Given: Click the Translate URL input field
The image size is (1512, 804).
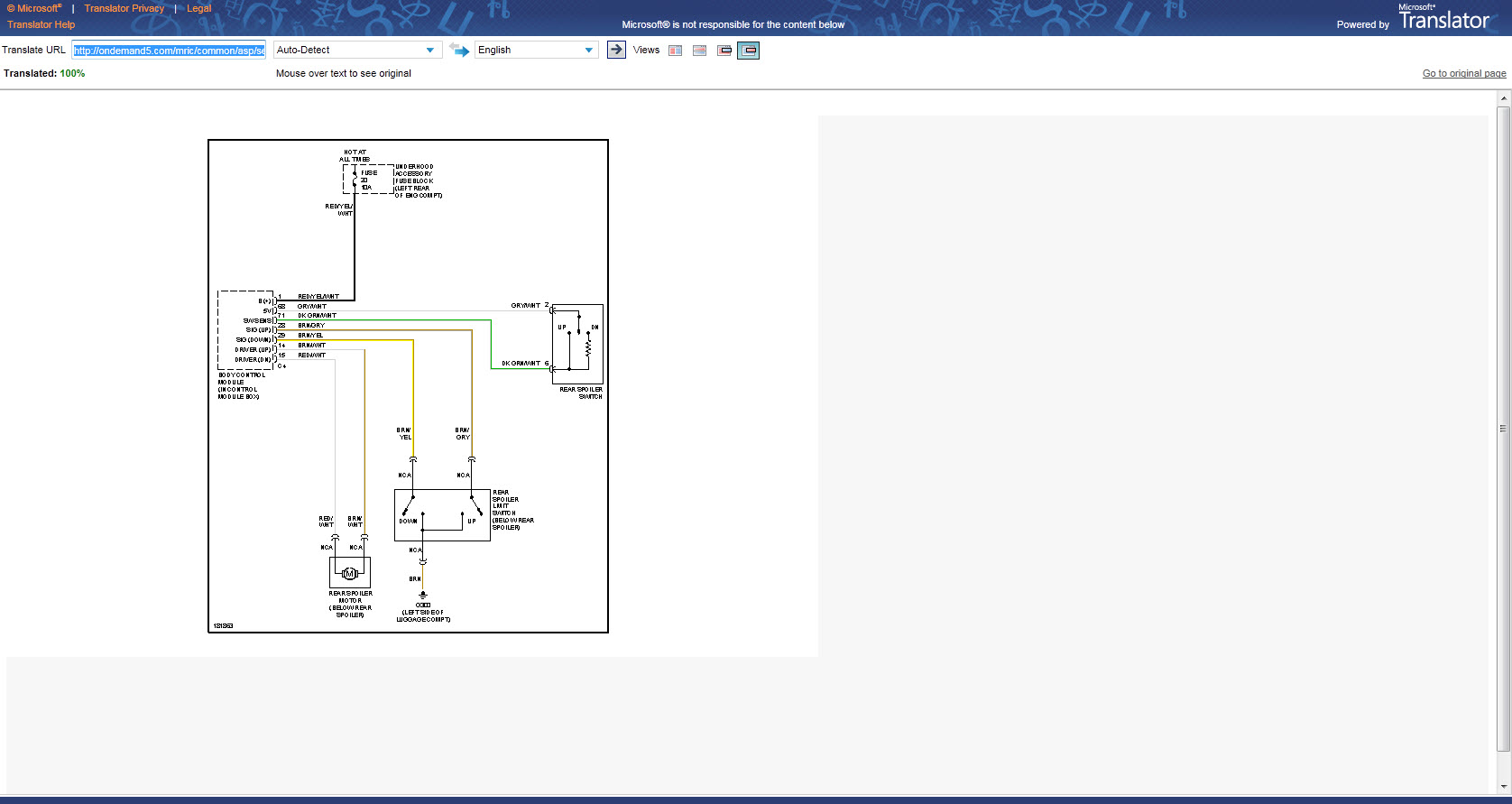Looking at the screenshot, I should (169, 51).
